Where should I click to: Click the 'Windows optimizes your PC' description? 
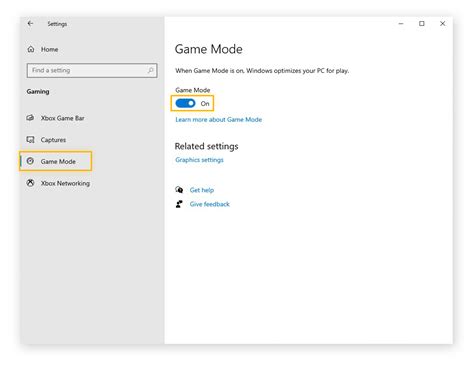tap(262, 71)
